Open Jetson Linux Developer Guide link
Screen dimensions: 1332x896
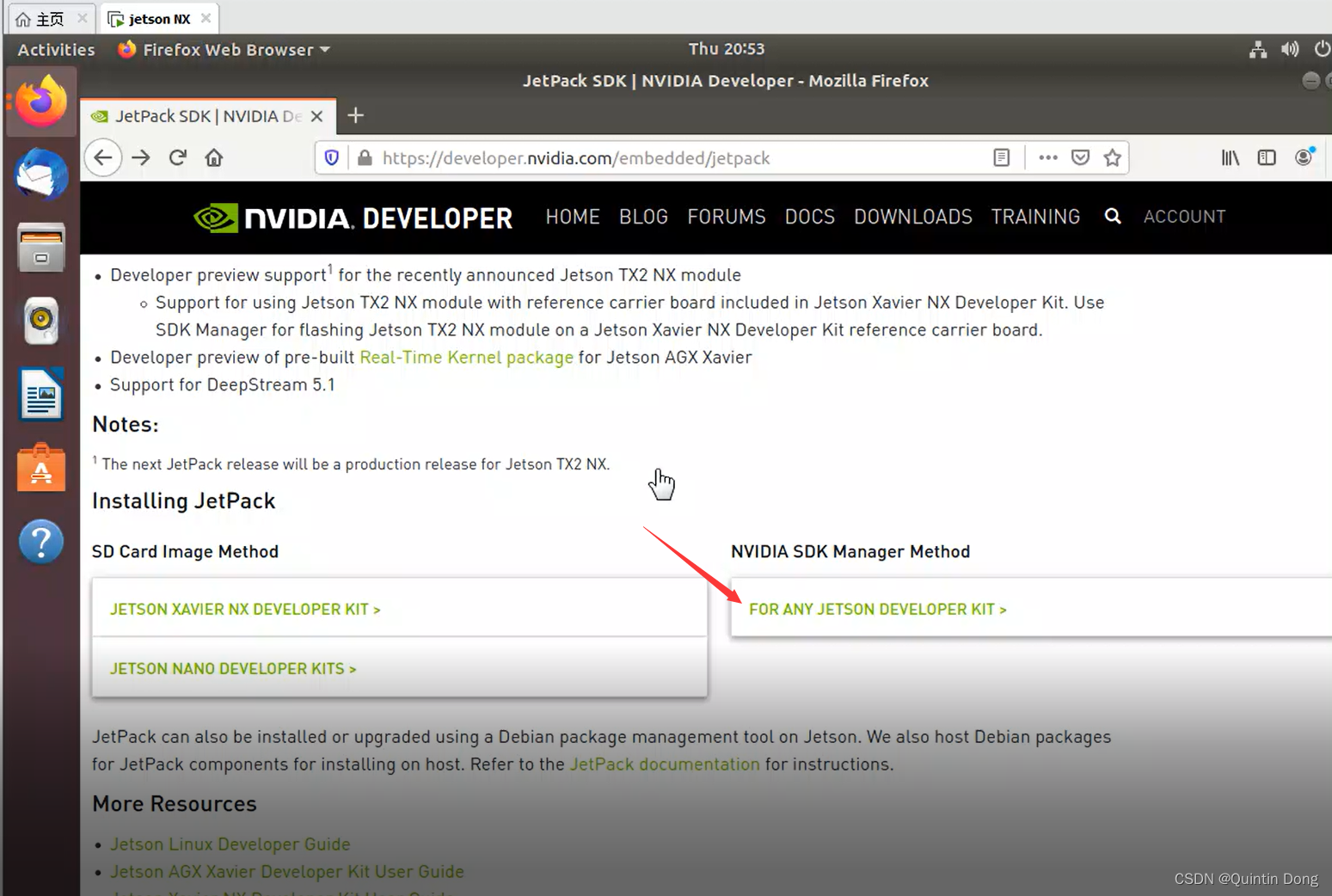click(x=230, y=844)
